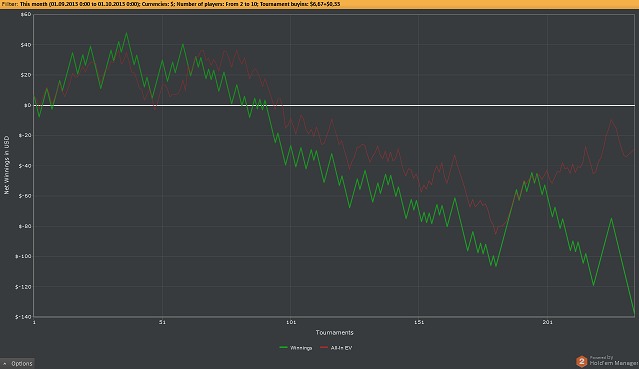Viewport: 639px width, 369px height.
Task: Open the Options button label
Action: [22, 363]
